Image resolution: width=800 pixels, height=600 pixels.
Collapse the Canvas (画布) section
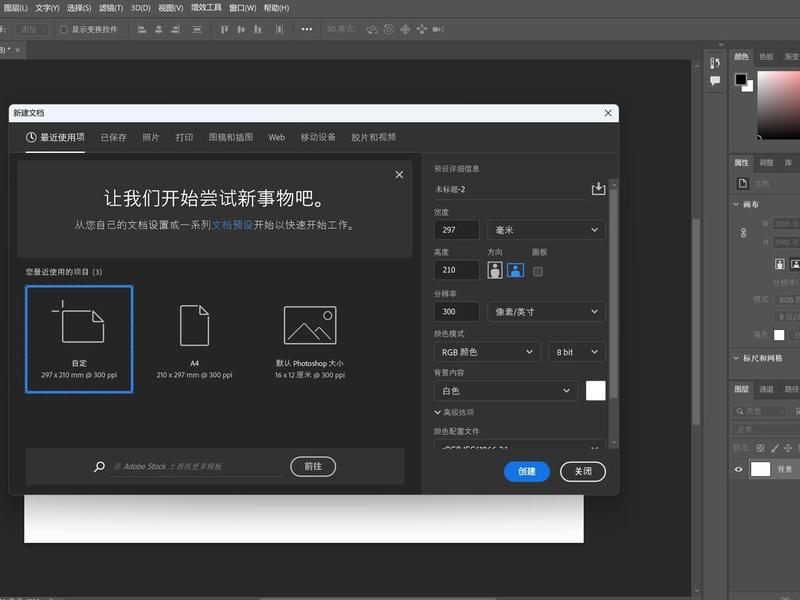[x=736, y=204]
